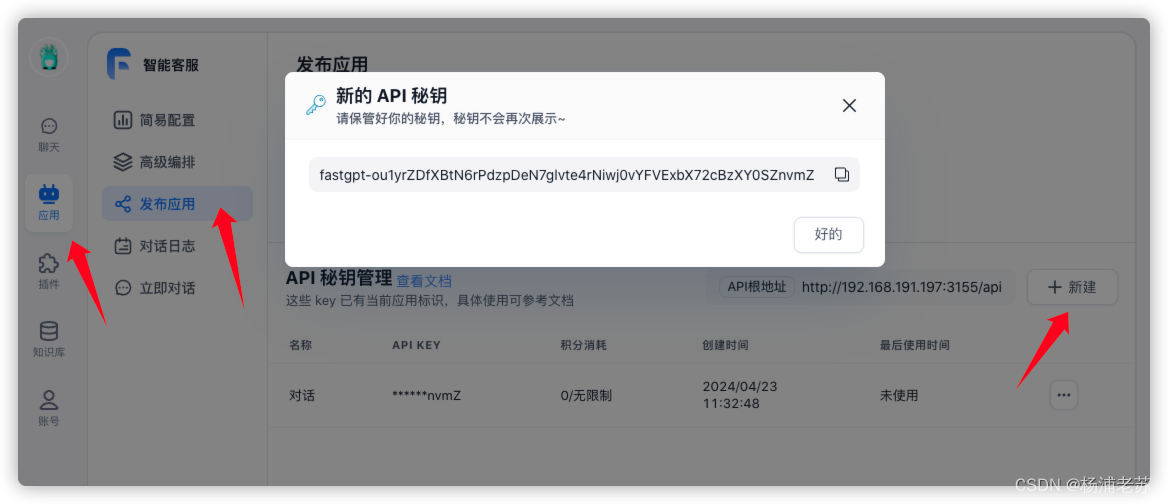
Task: Open the 查看文档 documentation link
Action: 424,281
